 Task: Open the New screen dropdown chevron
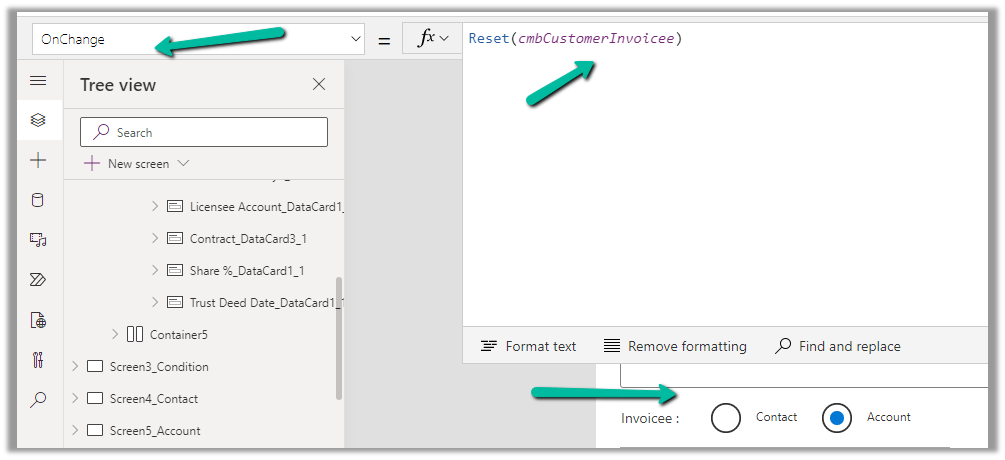point(183,163)
